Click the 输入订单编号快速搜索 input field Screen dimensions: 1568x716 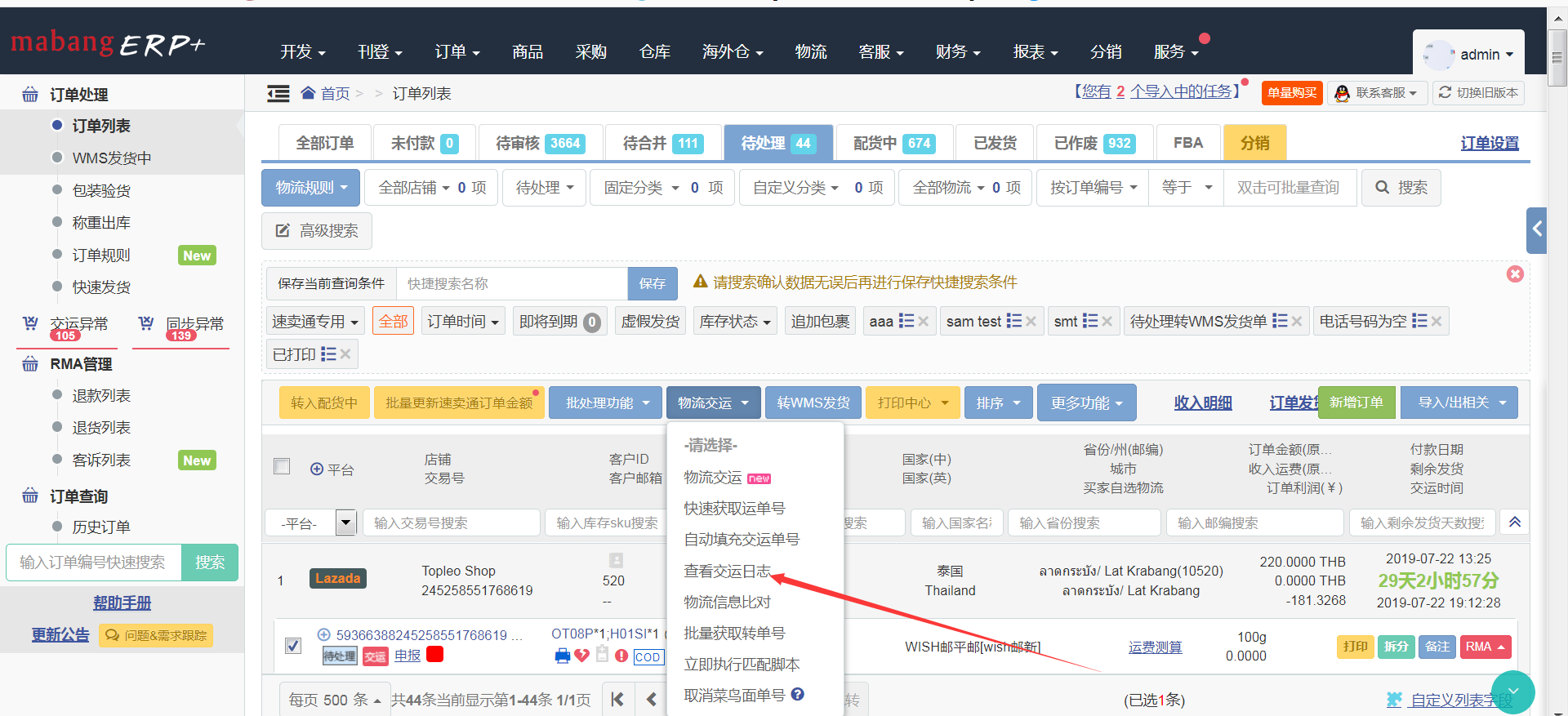click(94, 563)
